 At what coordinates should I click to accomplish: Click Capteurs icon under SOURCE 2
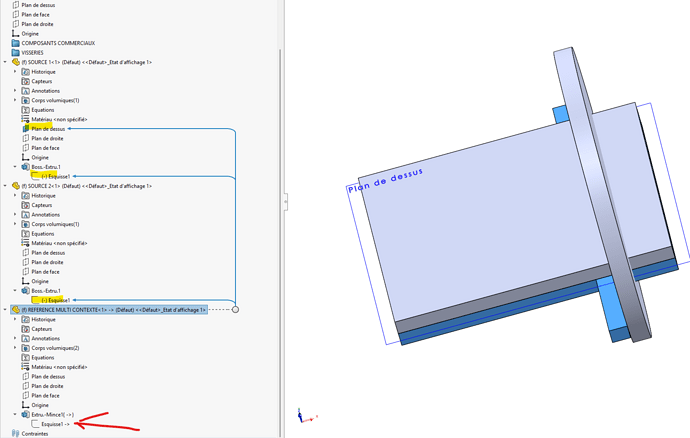tap(26, 205)
